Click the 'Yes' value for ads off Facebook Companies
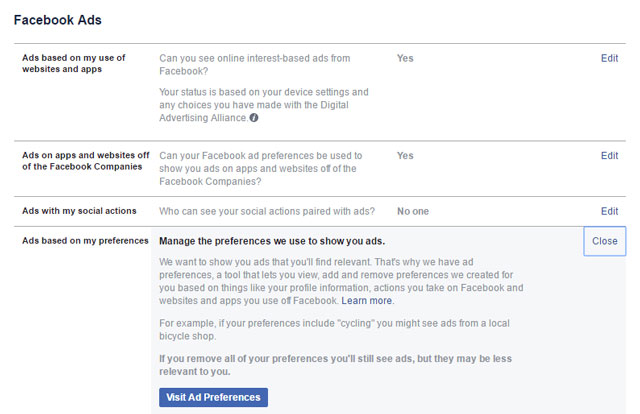 point(405,156)
